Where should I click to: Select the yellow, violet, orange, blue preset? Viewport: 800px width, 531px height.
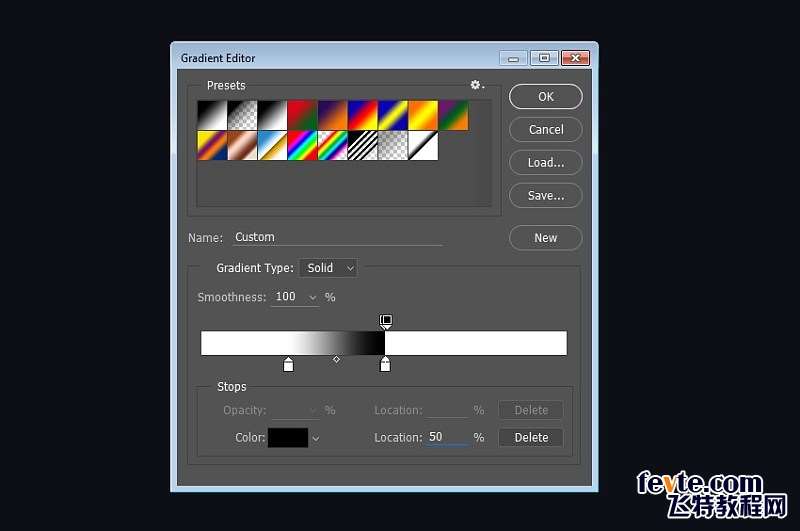coord(212,145)
